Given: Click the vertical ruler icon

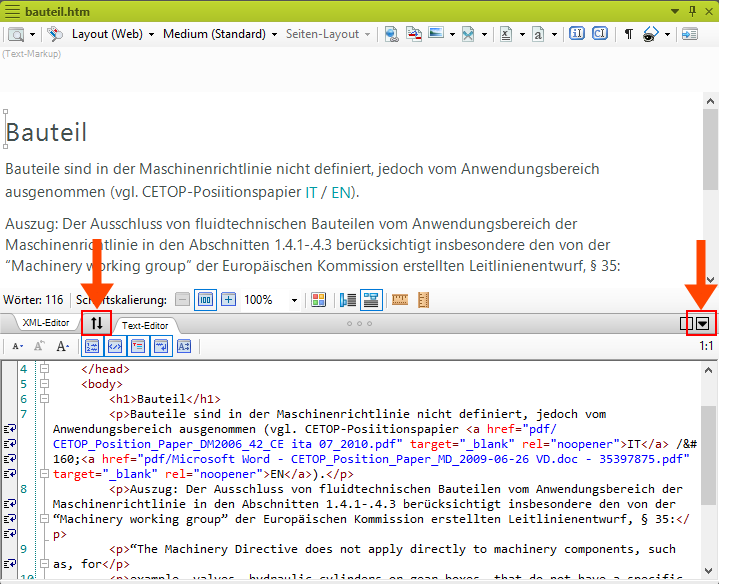Looking at the screenshot, I should (424, 299).
